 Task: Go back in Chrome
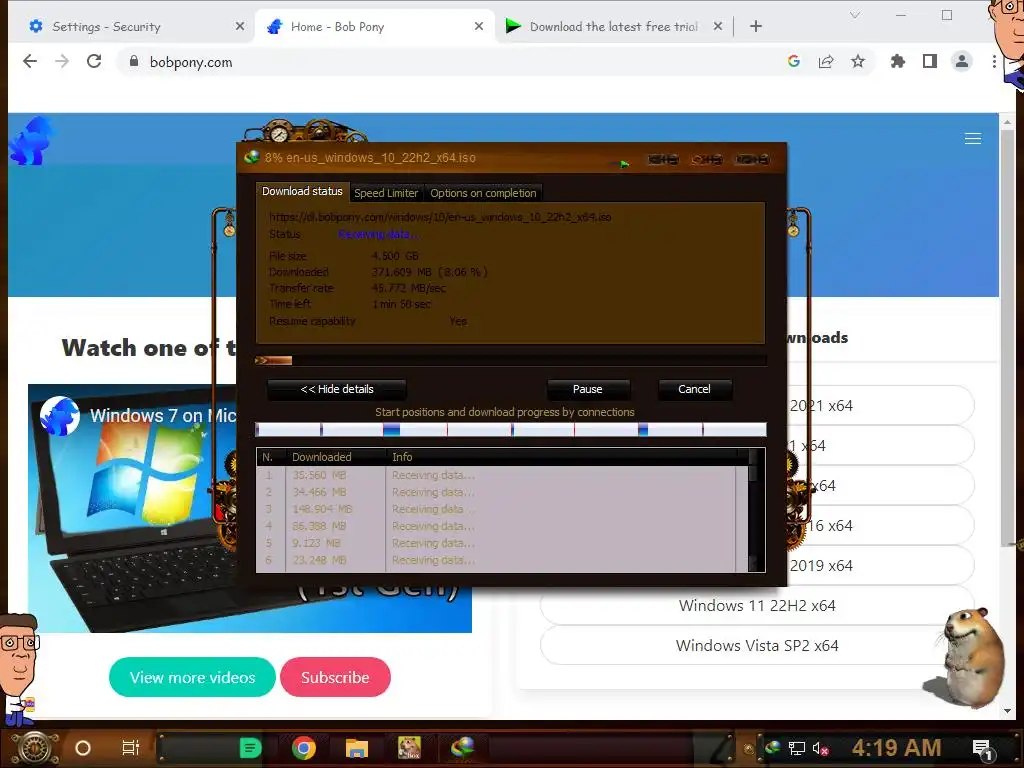(30, 61)
